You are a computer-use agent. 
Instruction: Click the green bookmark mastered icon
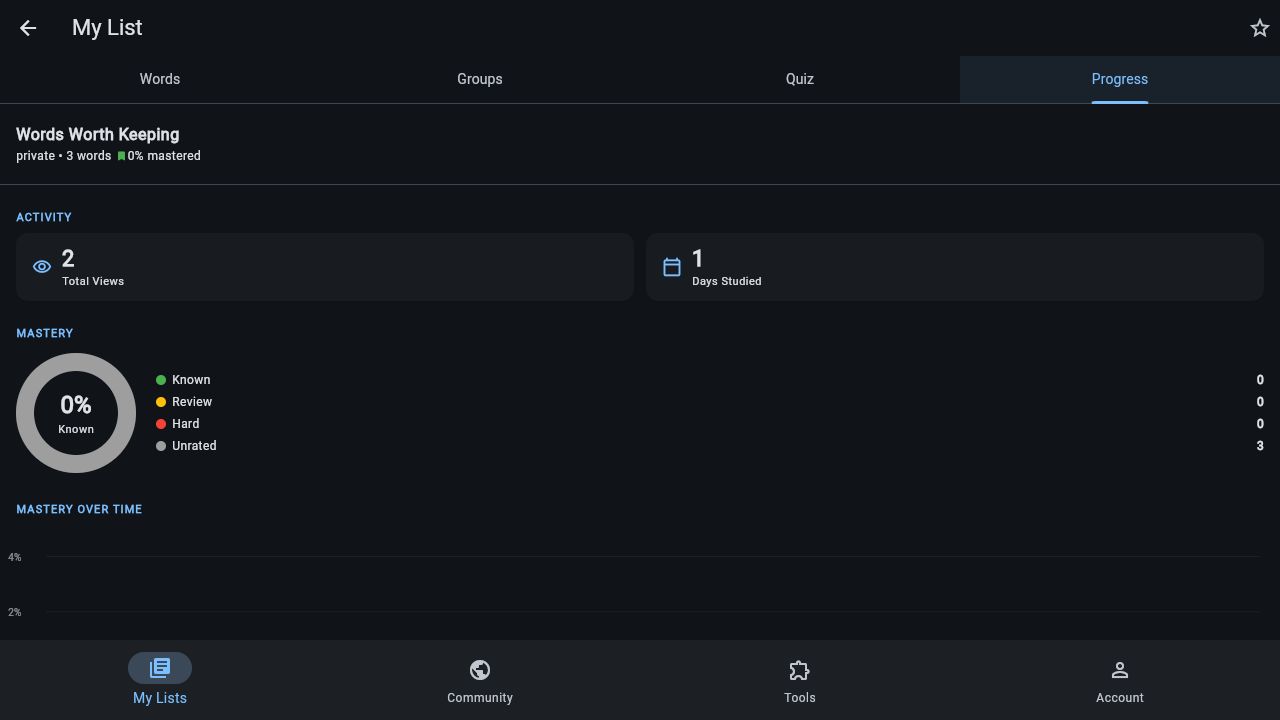121,156
